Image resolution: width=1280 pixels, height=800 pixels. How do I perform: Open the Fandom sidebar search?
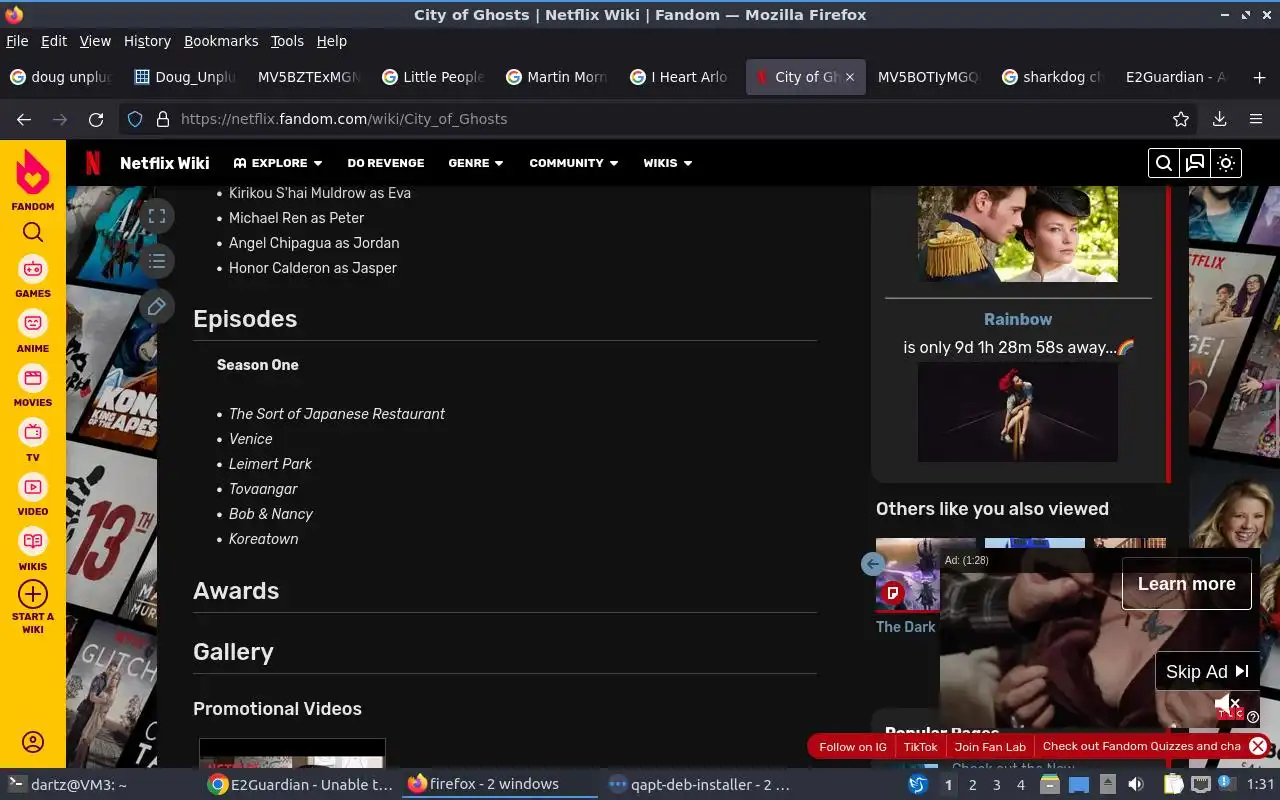33,232
